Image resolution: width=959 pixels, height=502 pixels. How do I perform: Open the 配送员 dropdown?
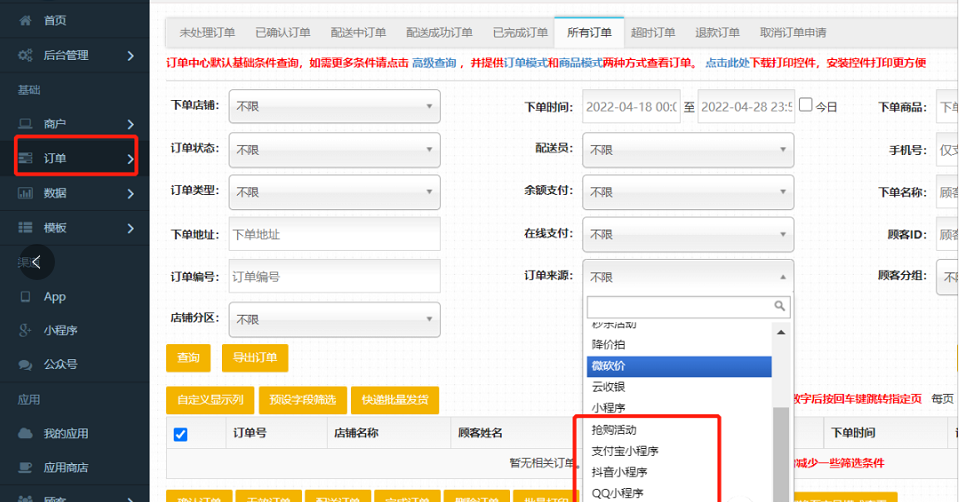(688, 149)
